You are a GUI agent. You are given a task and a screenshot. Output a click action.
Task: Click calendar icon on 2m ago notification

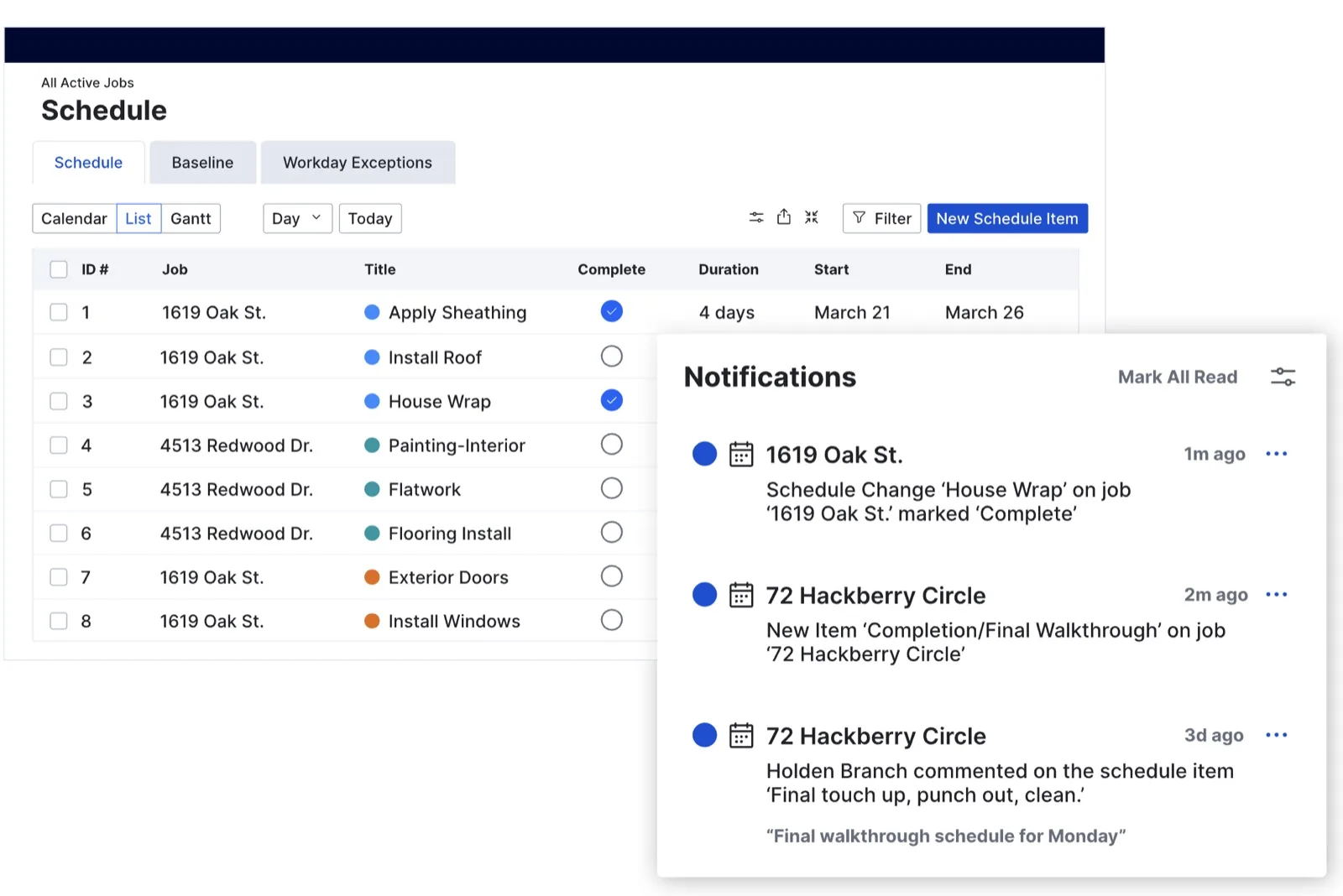[741, 595]
